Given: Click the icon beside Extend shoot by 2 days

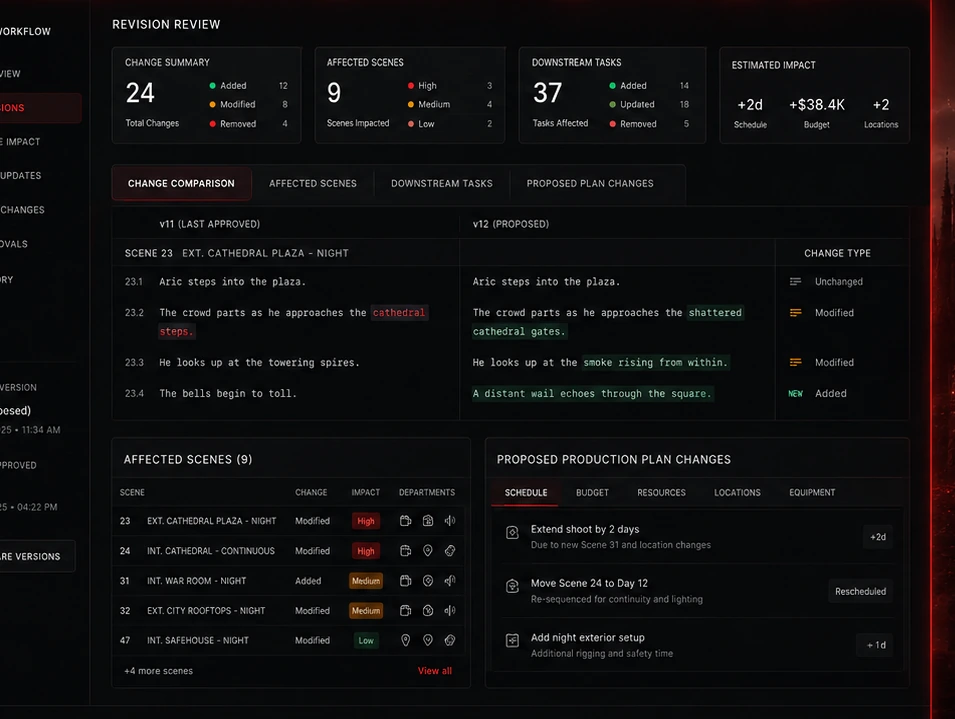Looking at the screenshot, I should 512,532.
